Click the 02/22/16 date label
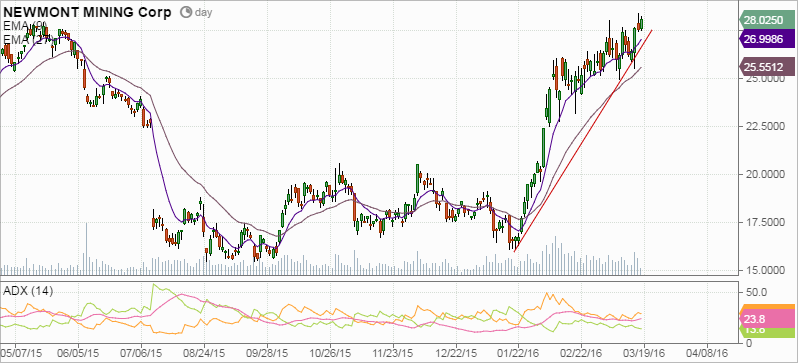Image resolution: width=798 pixels, height=363 pixels. coord(582,352)
